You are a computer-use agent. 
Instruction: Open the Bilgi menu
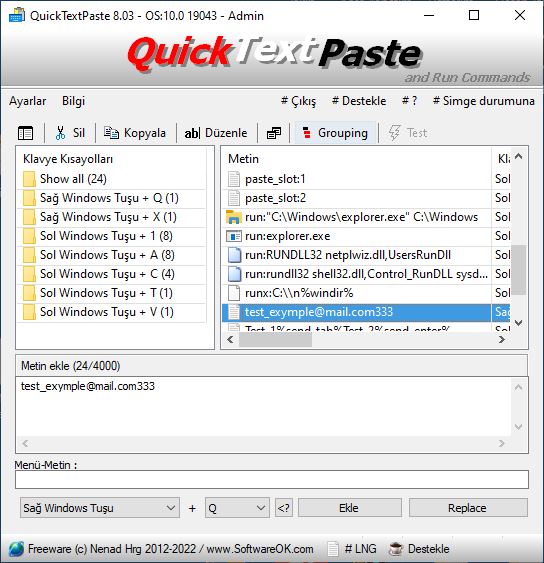(x=73, y=101)
